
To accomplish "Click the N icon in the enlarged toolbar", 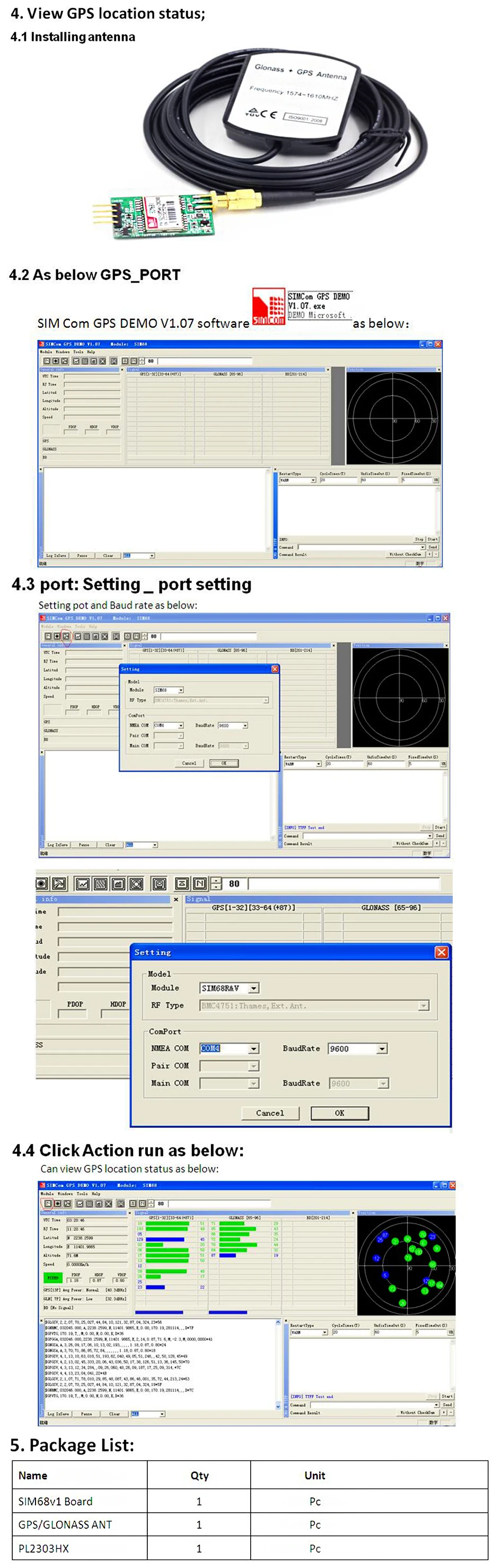I will point(200,883).
